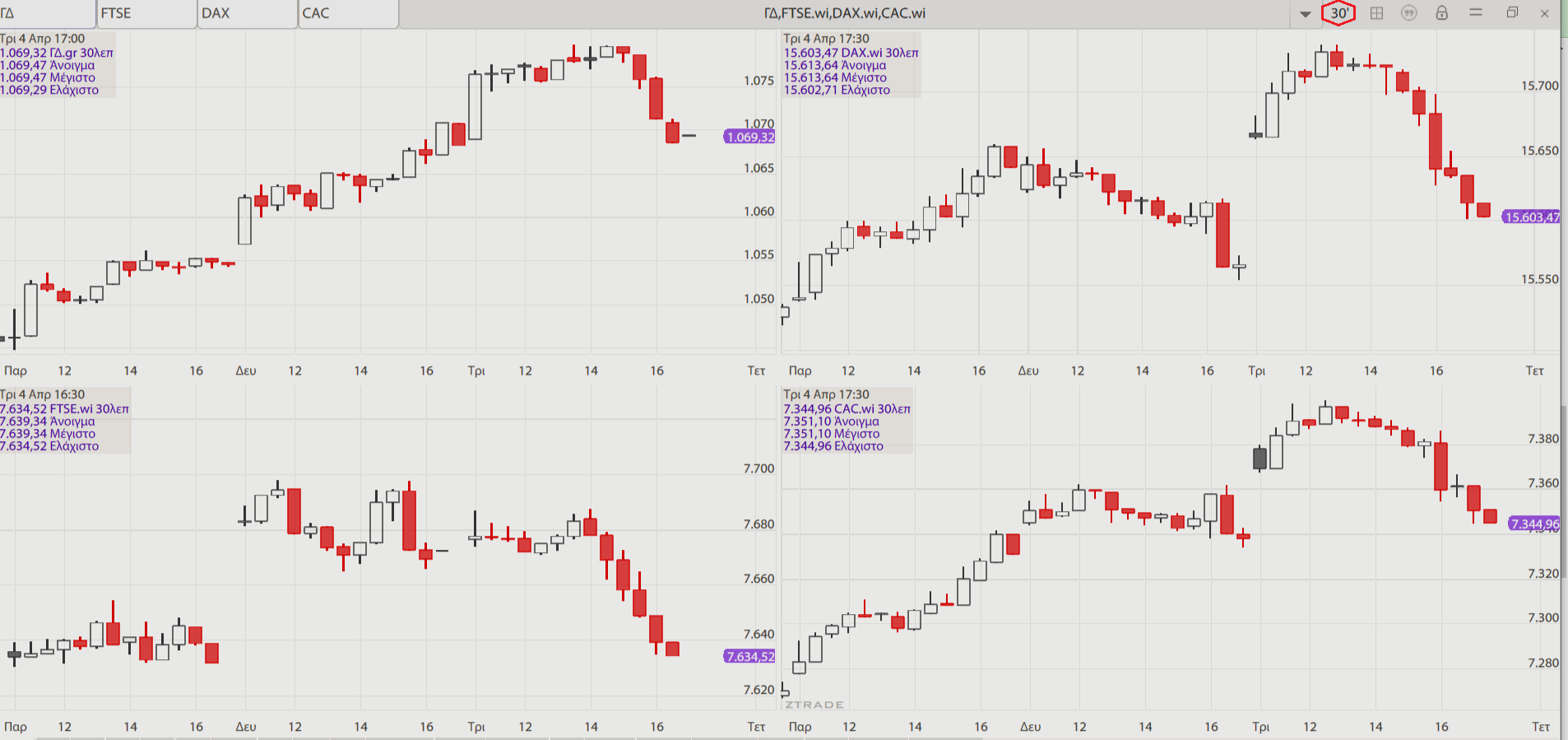This screenshot has height=740, width=1568.
Task: Switch to the DAX tab
Action: coord(247,14)
